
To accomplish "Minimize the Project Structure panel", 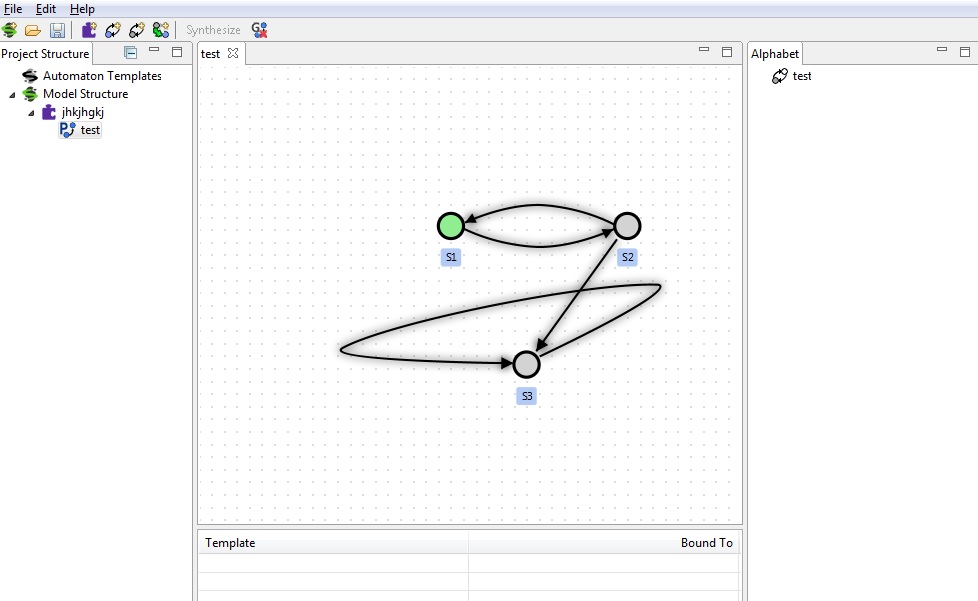I will 154,49.
